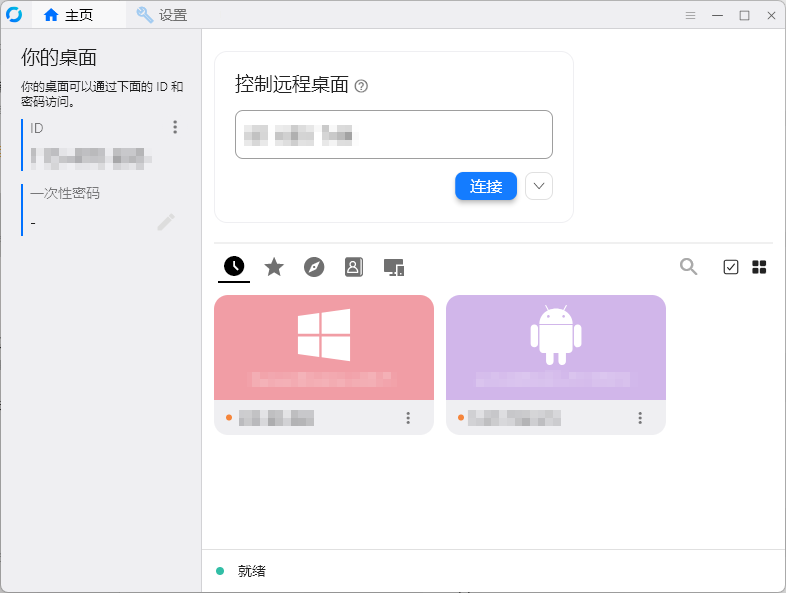Expand the dropdown arrow next to 连接

click(x=539, y=186)
